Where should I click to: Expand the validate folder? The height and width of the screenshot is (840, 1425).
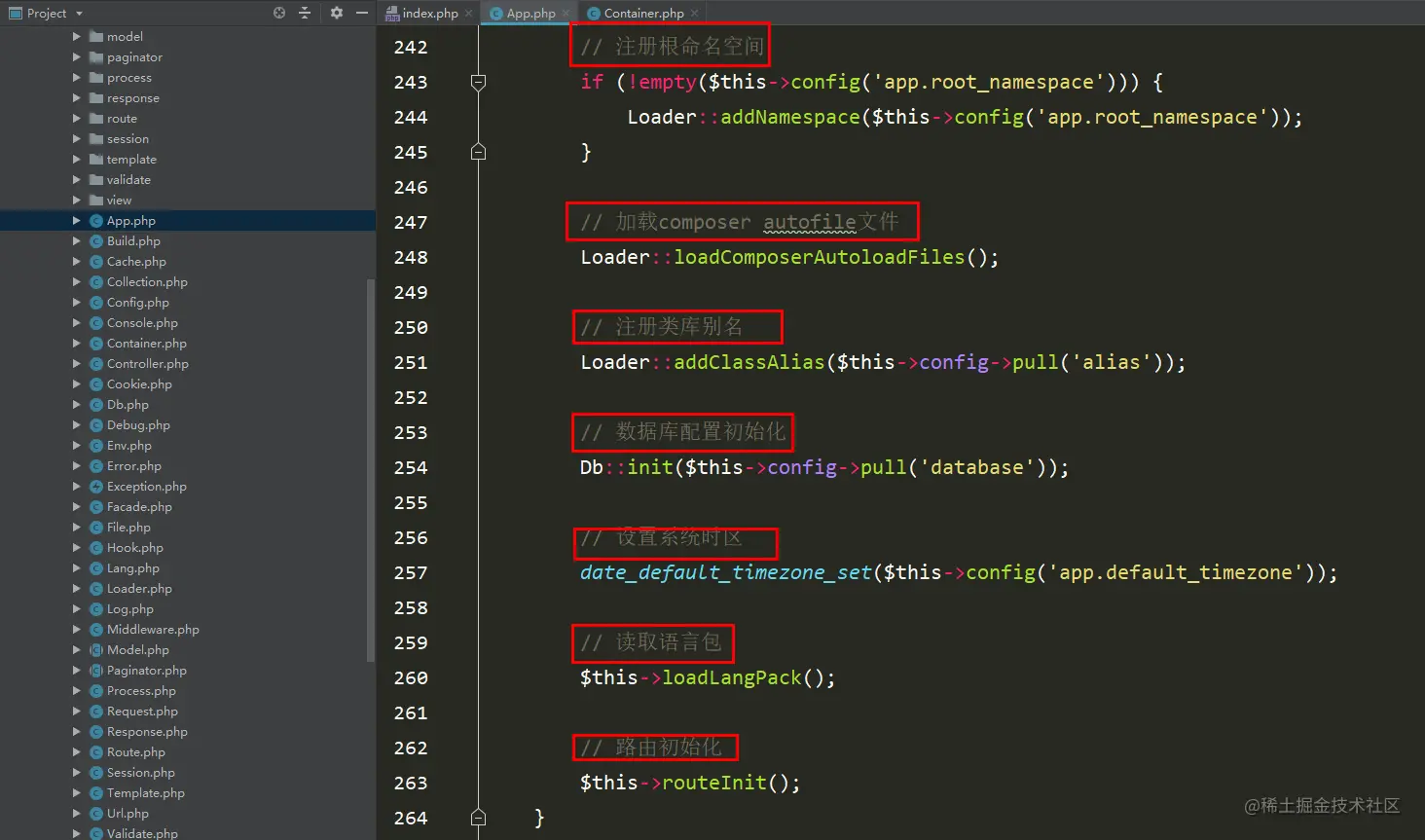pos(77,179)
